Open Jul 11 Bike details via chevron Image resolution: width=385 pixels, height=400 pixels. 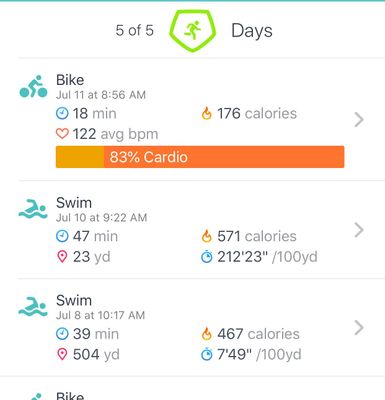(359, 120)
